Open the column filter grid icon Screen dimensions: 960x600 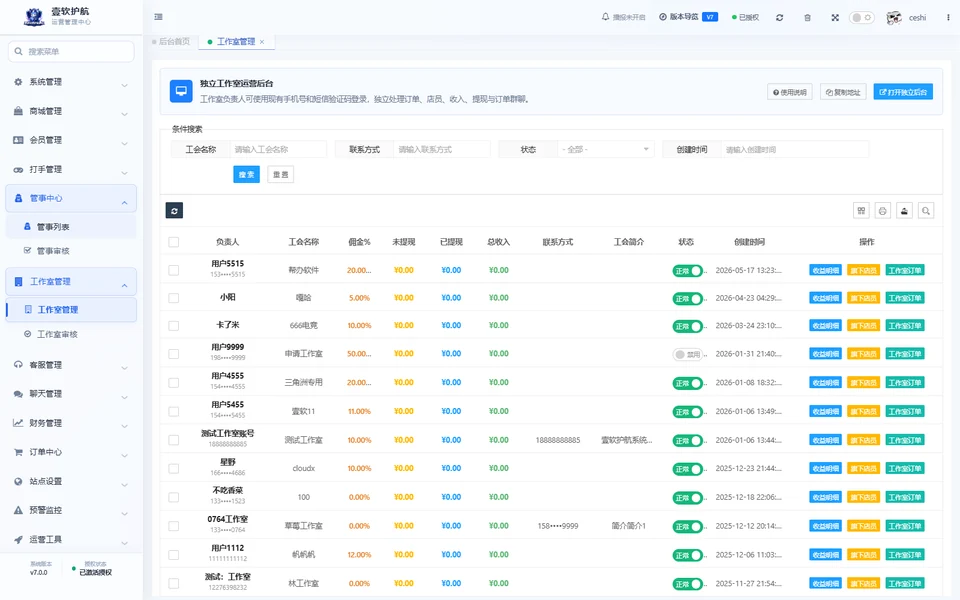861,211
